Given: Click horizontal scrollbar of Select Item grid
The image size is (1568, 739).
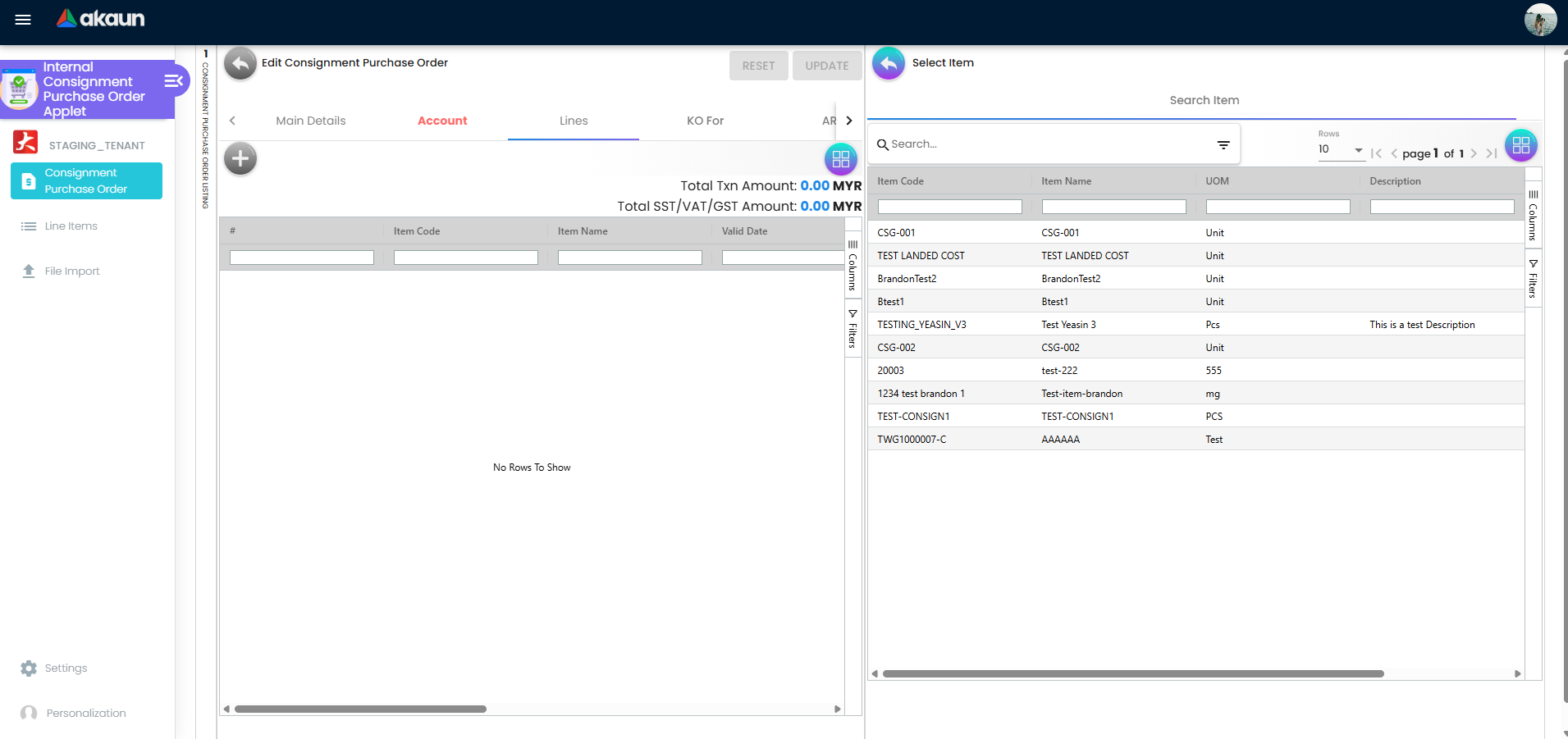Looking at the screenshot, I should (x=1133, y=674).
